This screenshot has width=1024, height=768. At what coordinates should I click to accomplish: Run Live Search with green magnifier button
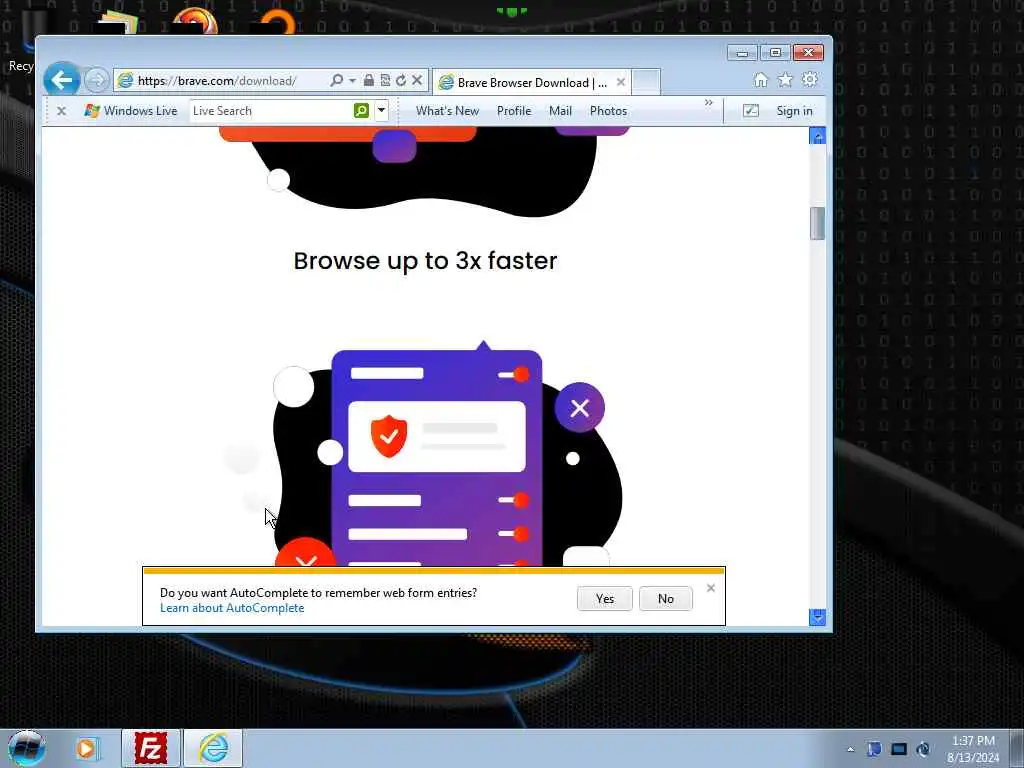[361, 111]
